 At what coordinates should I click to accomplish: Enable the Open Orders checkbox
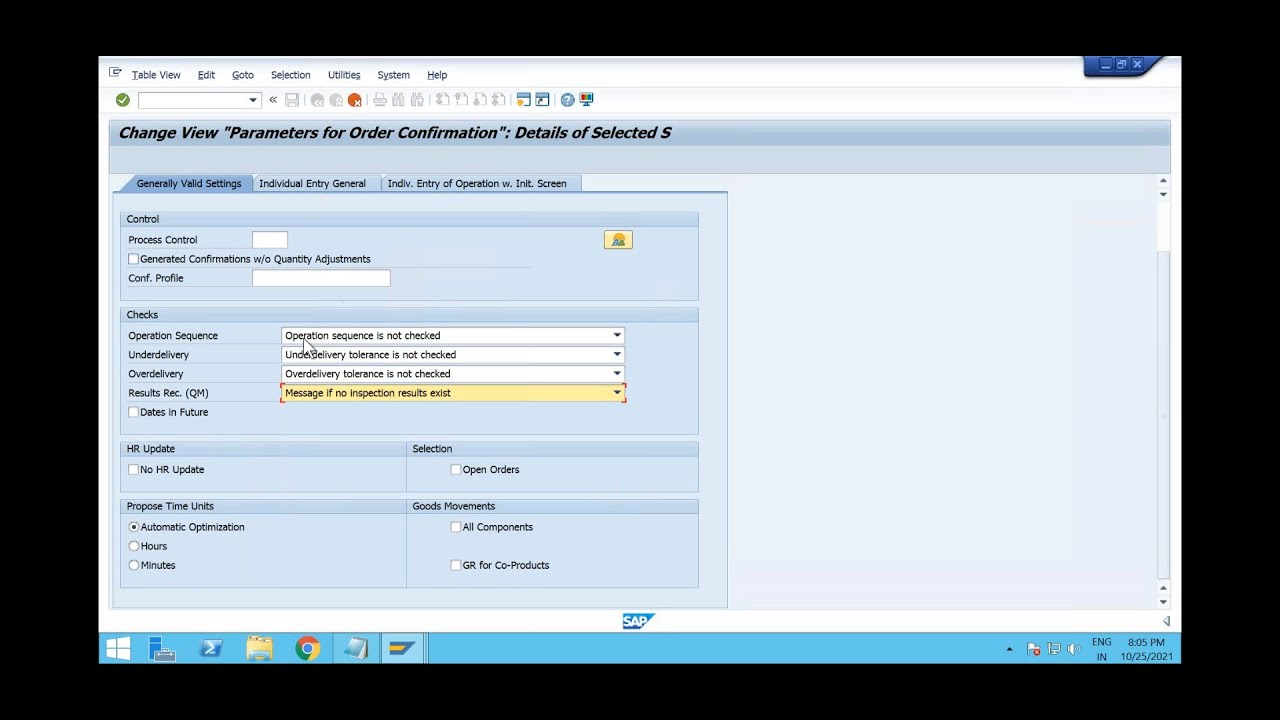pos(456,469)
